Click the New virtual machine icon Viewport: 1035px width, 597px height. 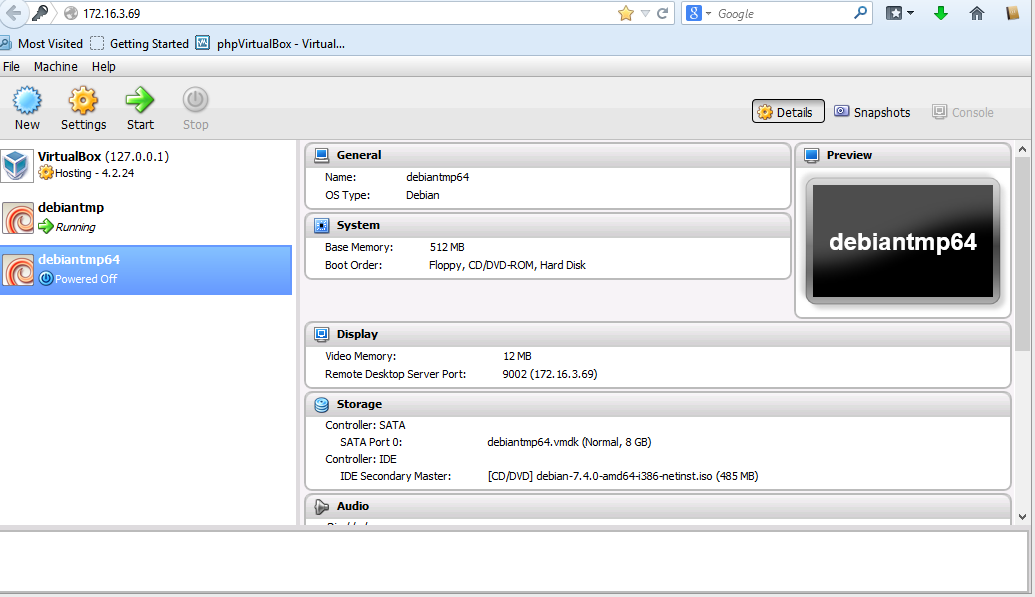(27, 100)
